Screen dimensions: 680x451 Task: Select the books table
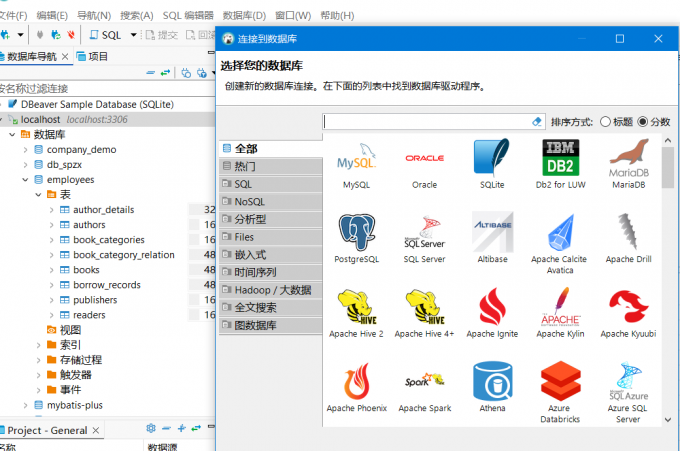86,270
